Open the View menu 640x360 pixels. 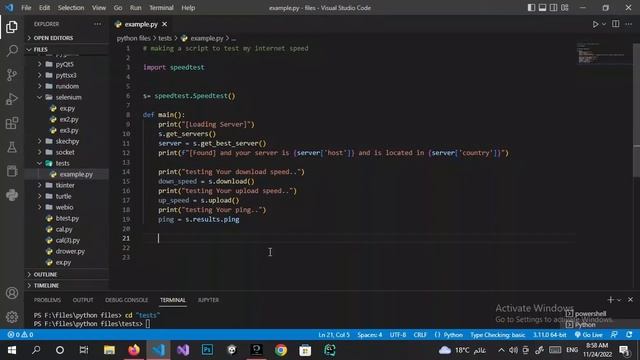pos(99,8)
